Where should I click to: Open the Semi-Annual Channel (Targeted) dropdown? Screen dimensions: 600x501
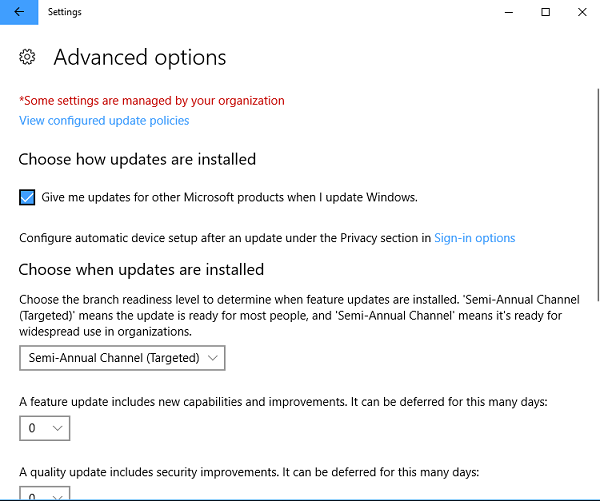click(122, 357)
